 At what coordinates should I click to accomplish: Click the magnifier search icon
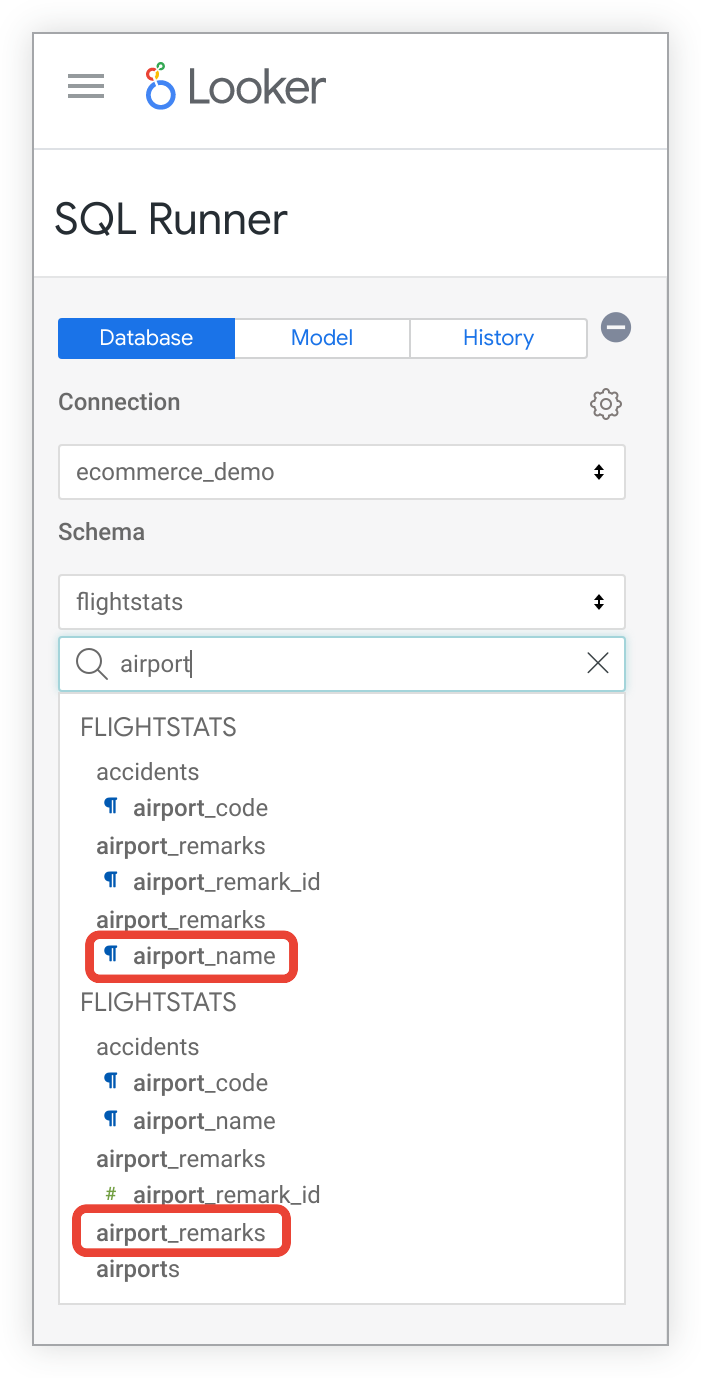pyautogui.click(x=92, y=663)
